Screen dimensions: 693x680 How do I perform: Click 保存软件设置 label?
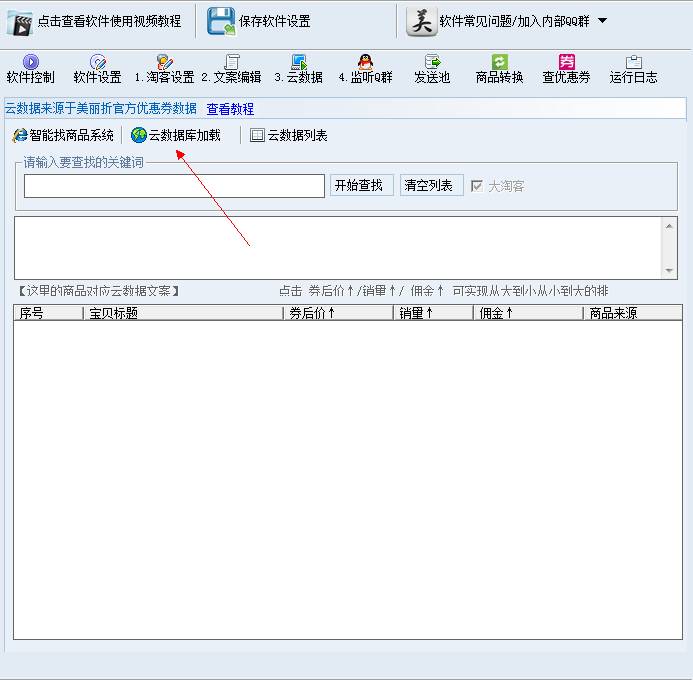click(x=274, y=21)
